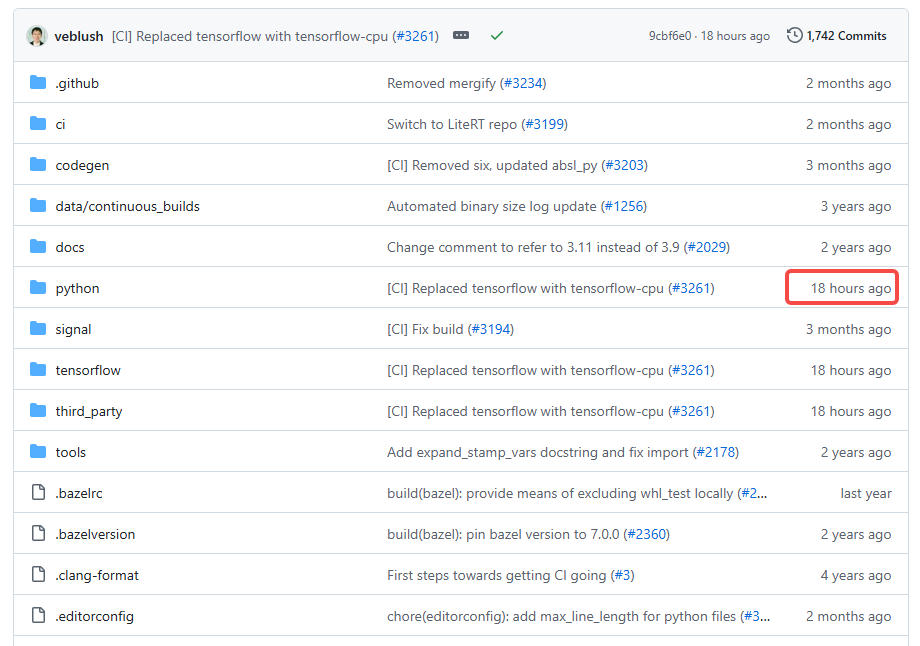Open '[CI] Fix build' commit message
920x646 pixels.
pos(425,330)
